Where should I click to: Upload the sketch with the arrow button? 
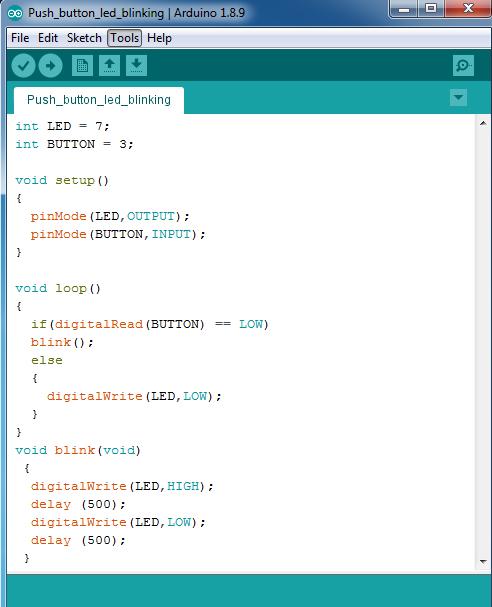tap(50, 66)
